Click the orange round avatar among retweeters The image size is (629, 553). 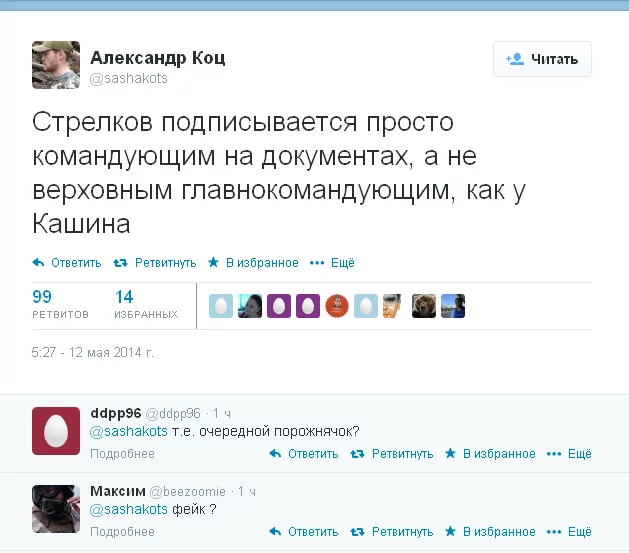click(337, 306)
